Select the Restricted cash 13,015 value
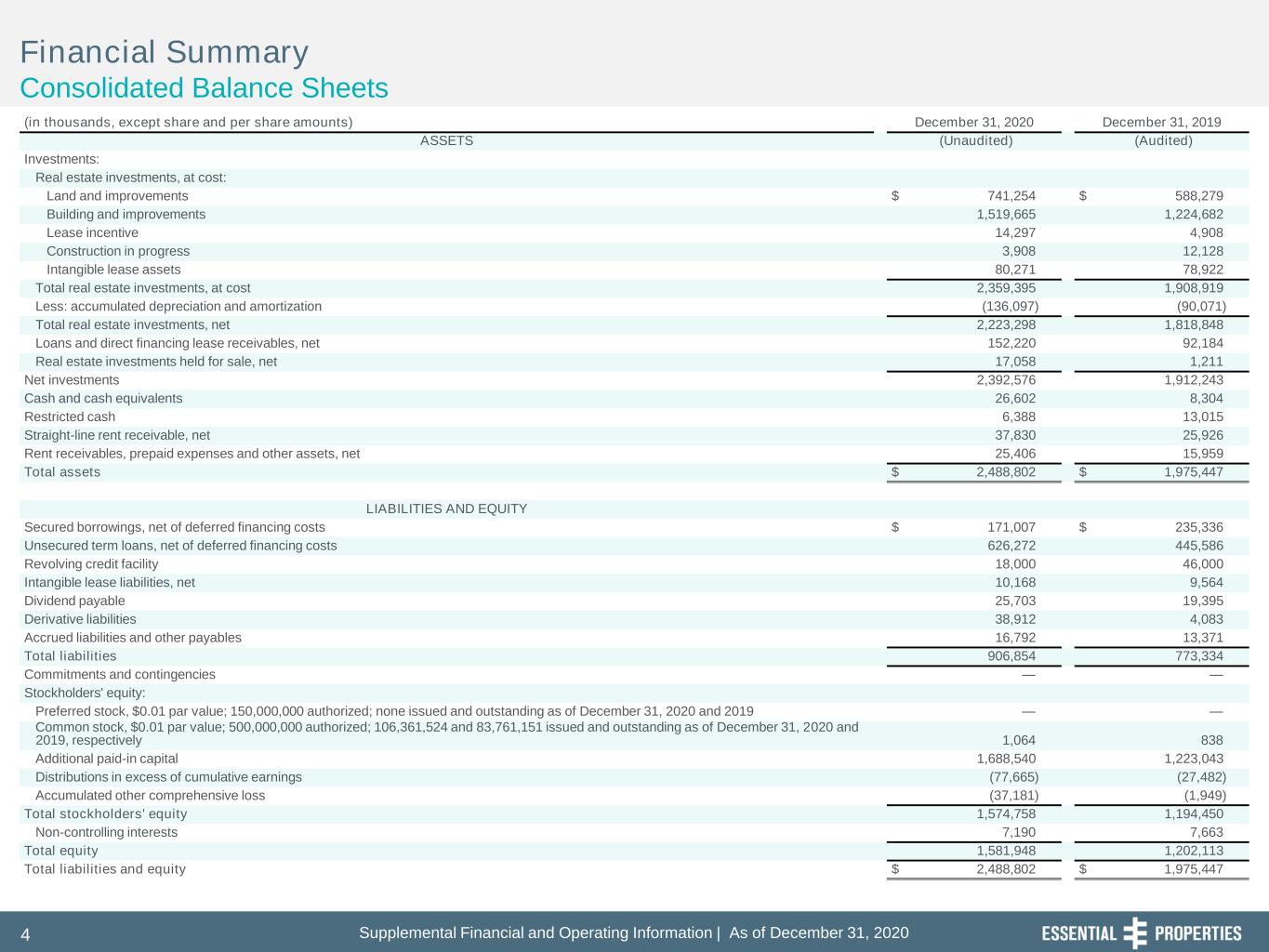The image size is (1269, 952). point(1200,416)
